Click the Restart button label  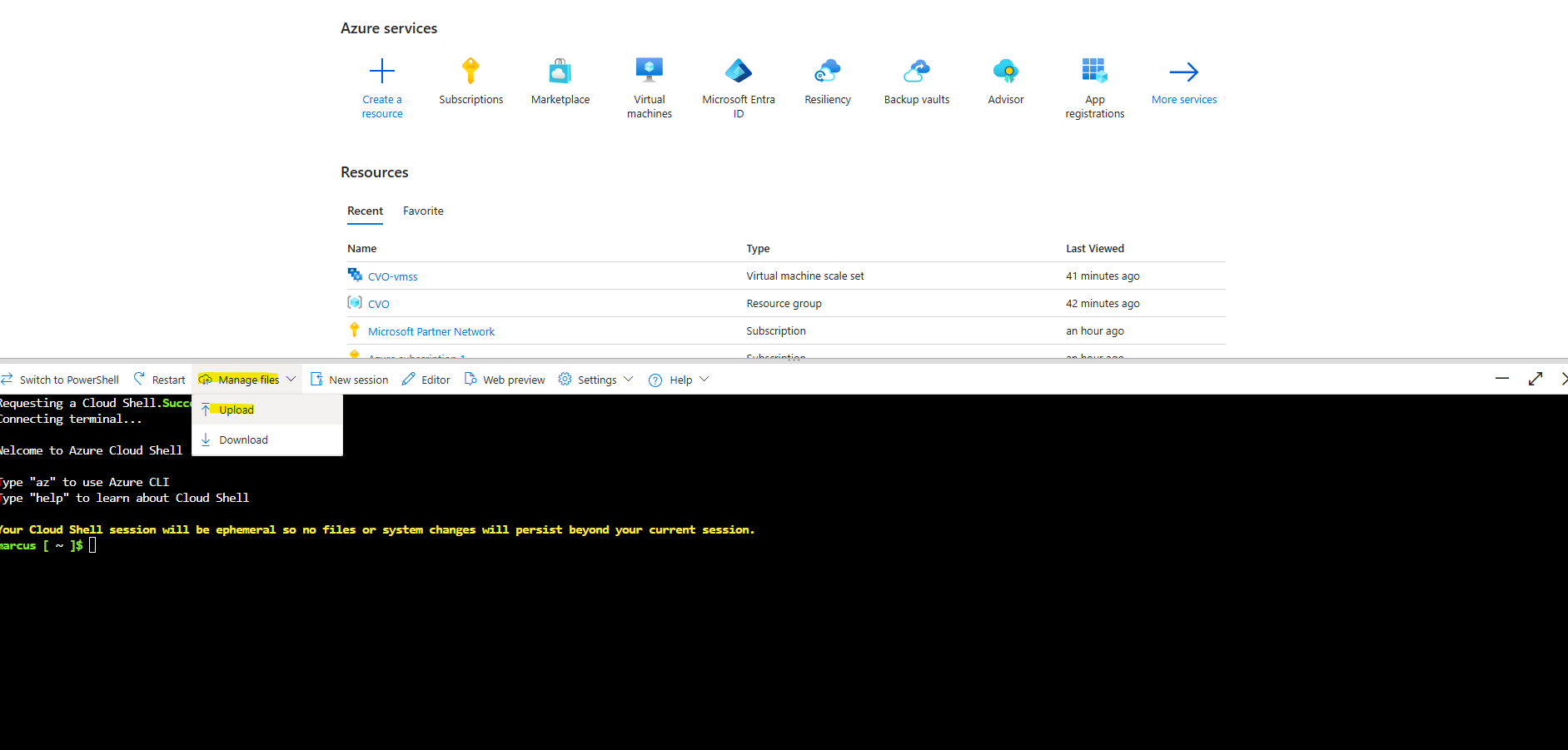[x=169, y=380]
